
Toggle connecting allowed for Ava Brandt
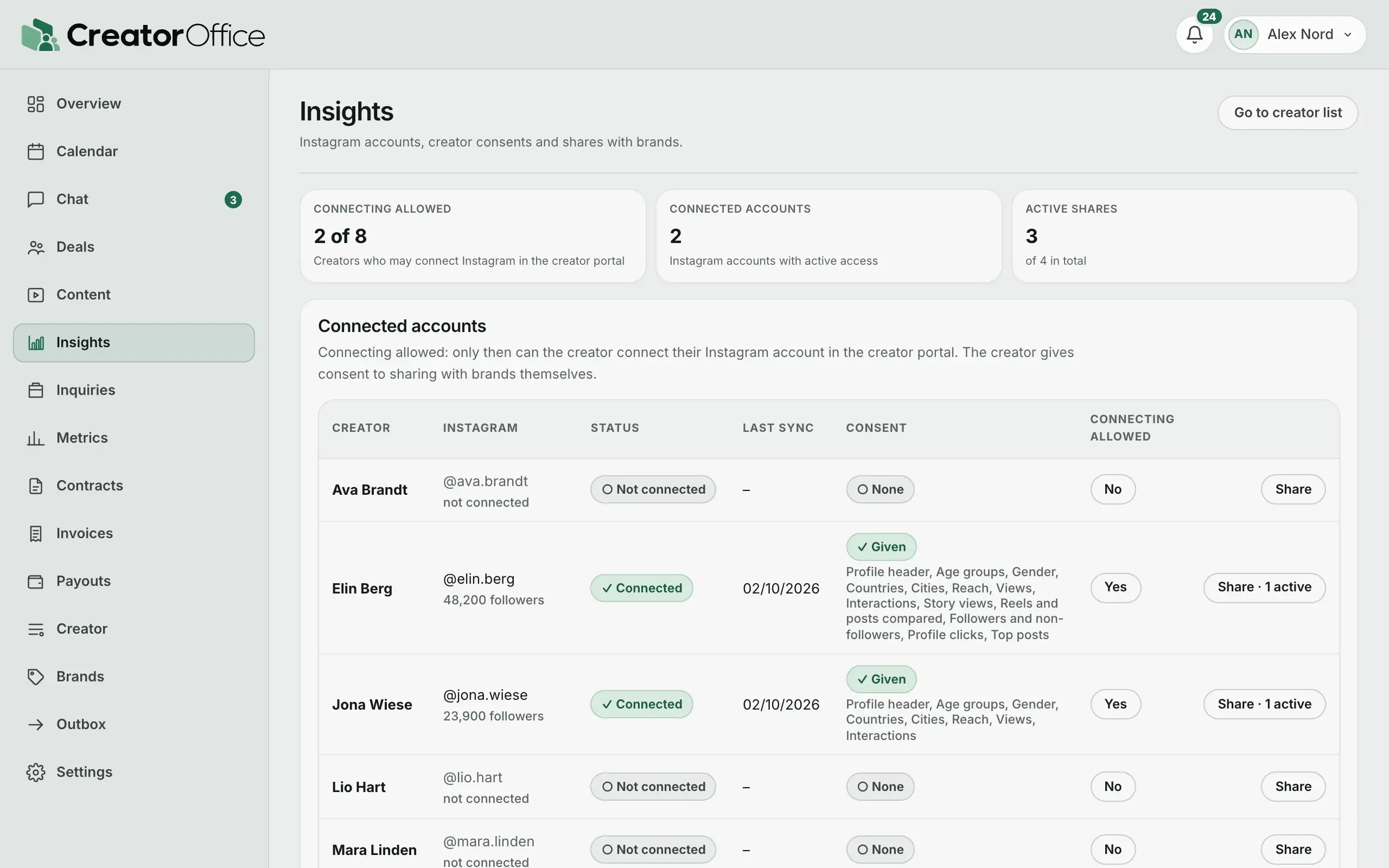click(1112, 489)
